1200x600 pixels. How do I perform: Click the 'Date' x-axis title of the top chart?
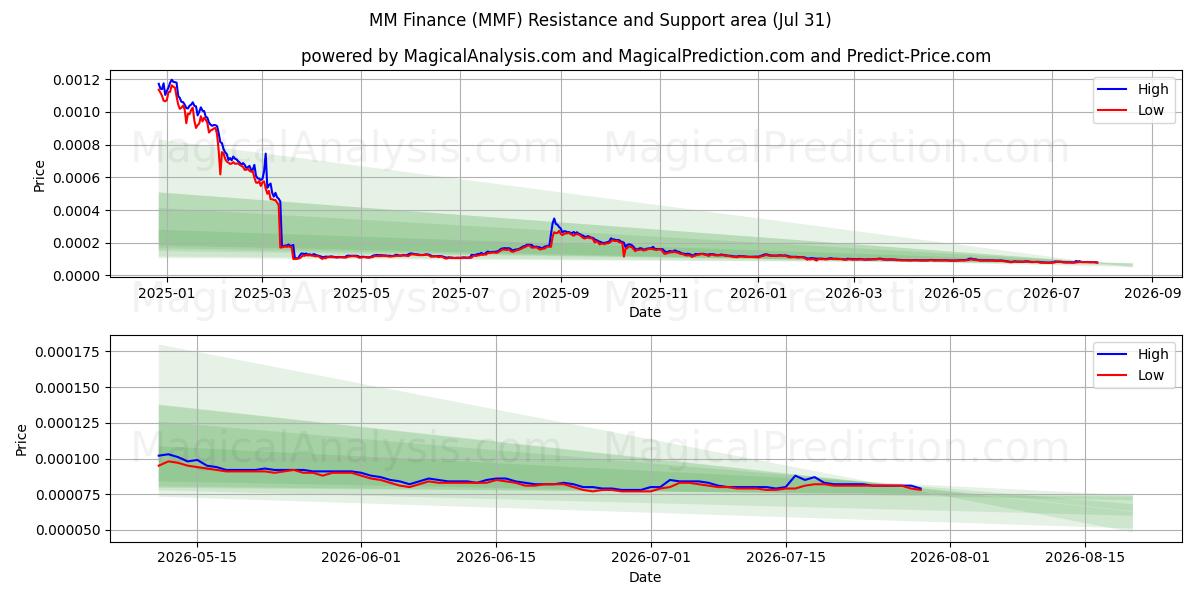[645, 312]
